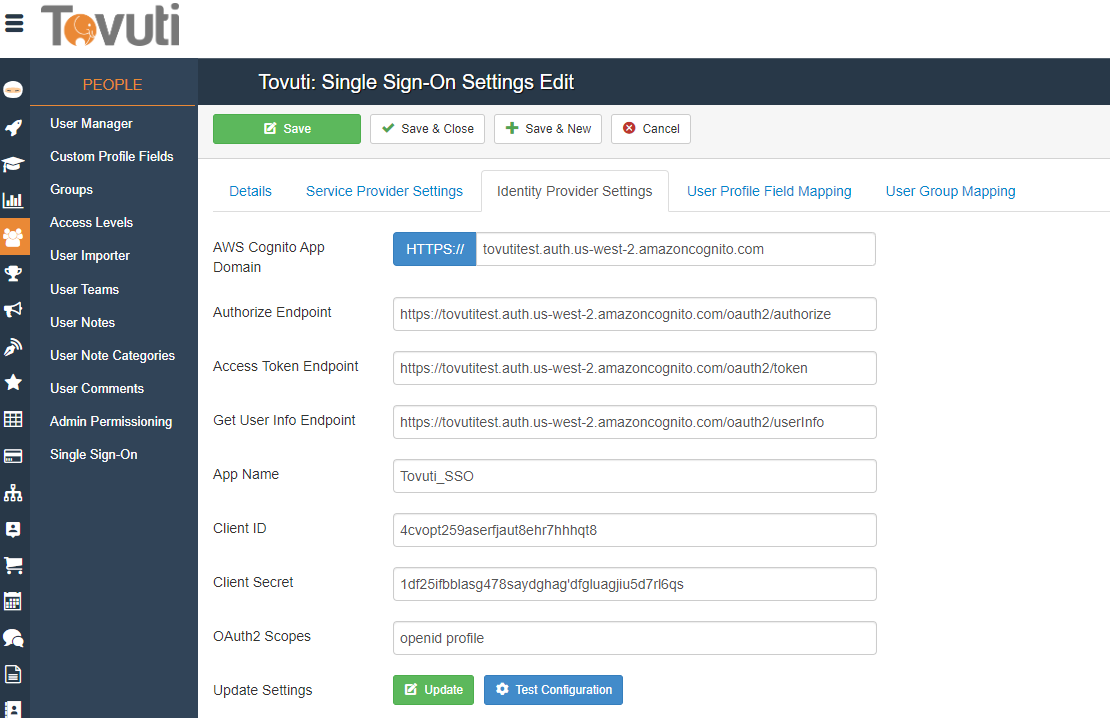Click the trophy icon in sidebar
Viewport: 1110px width, 718px height.
(14, 273)
